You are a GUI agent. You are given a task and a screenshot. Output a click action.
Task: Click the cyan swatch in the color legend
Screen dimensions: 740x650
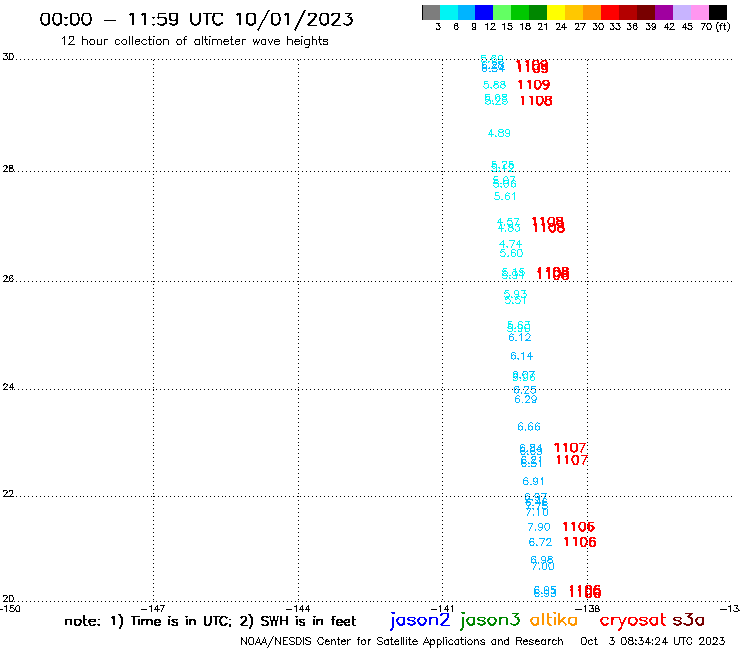[448, 12]
